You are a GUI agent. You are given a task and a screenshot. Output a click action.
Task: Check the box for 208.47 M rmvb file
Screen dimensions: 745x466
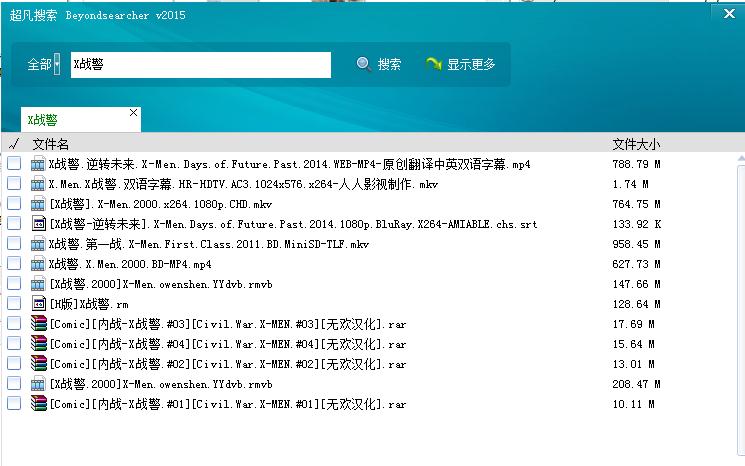pos(14,383)
